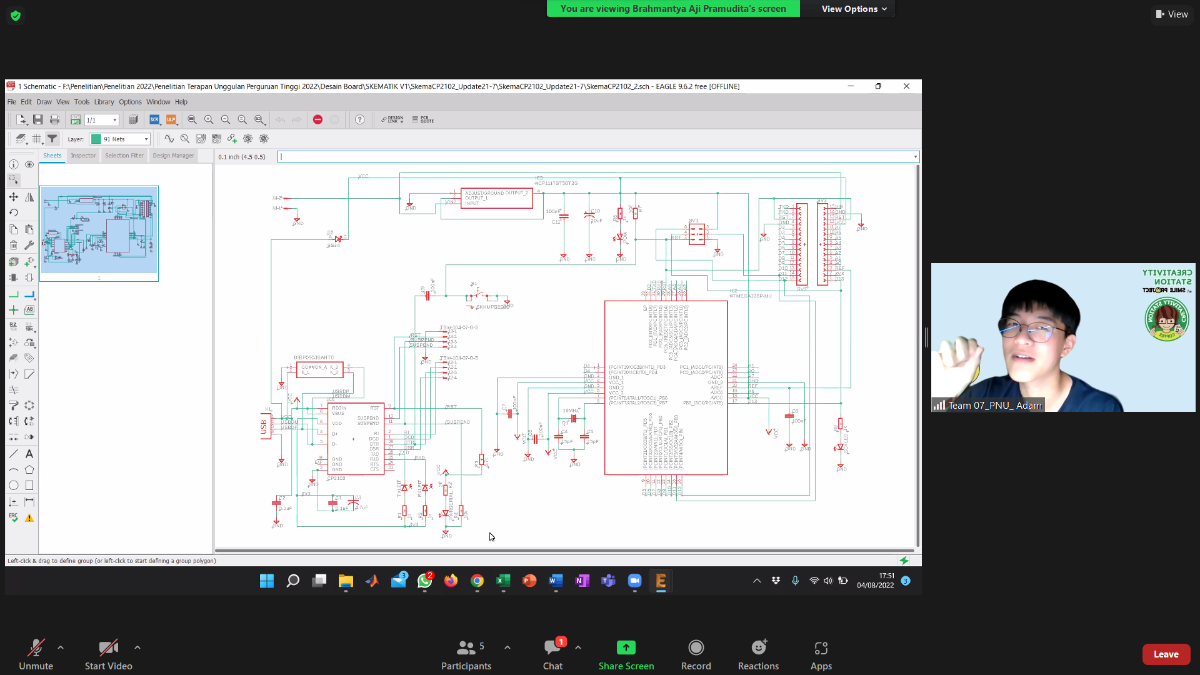Screen dimensions: 1200x675
Task: Select the Delete trash tool
Action: [13, 245]
